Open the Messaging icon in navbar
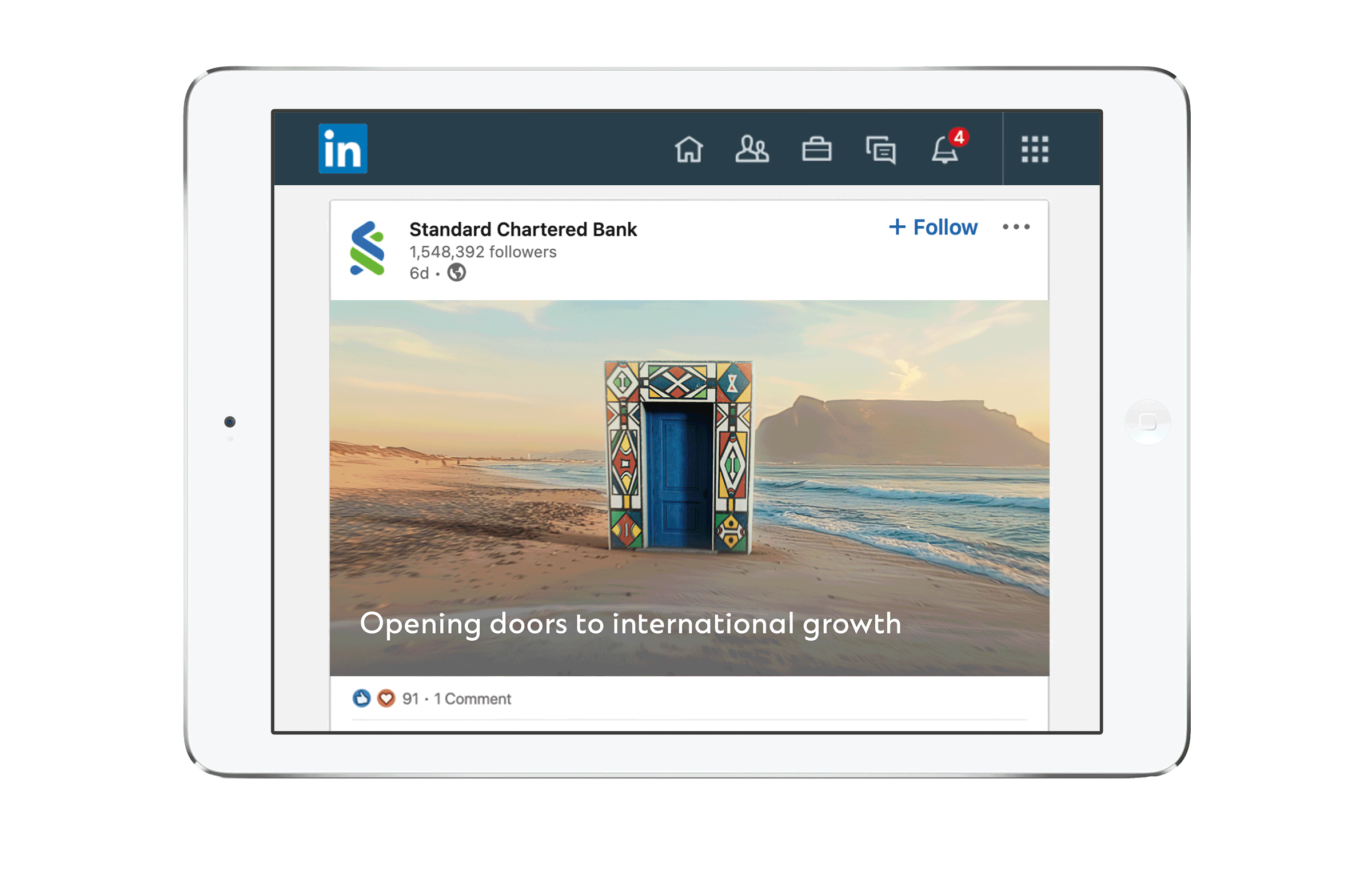Viewport: 1372px width, 882px height. [x=882, y=150]
